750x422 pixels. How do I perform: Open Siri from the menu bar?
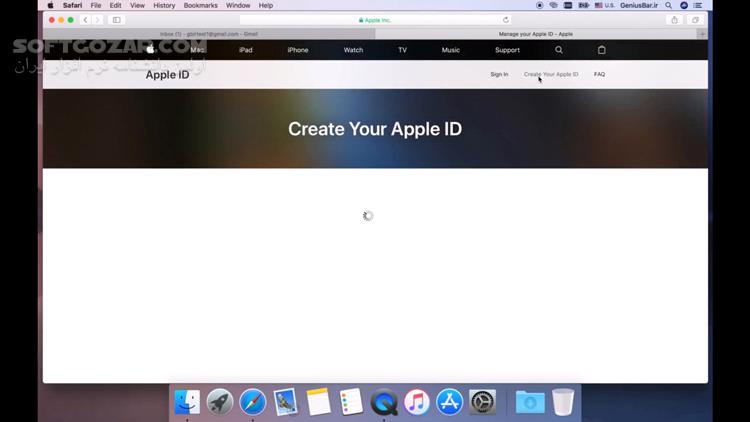(x=684, y=6)
